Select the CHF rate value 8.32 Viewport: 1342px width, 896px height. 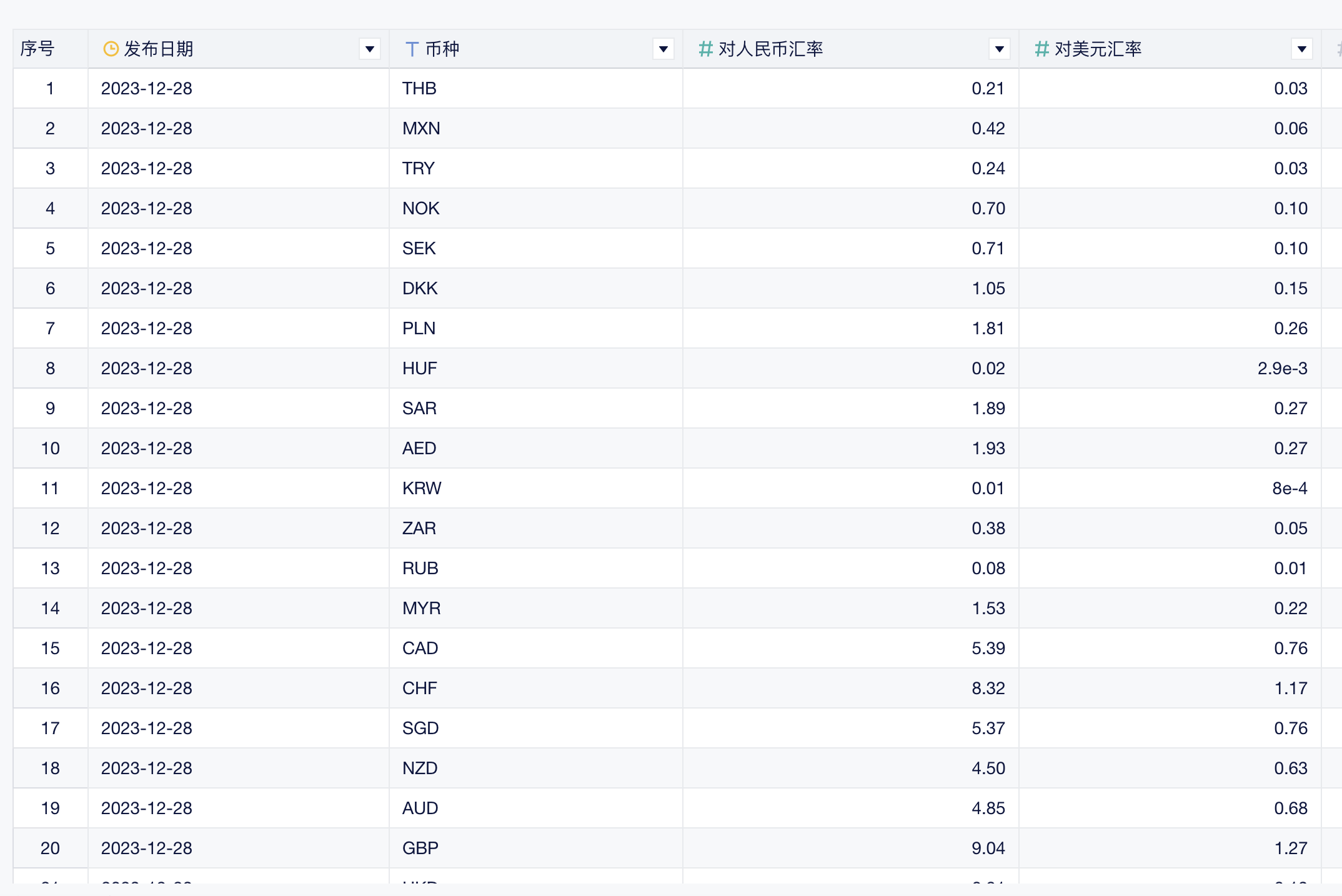988,688
